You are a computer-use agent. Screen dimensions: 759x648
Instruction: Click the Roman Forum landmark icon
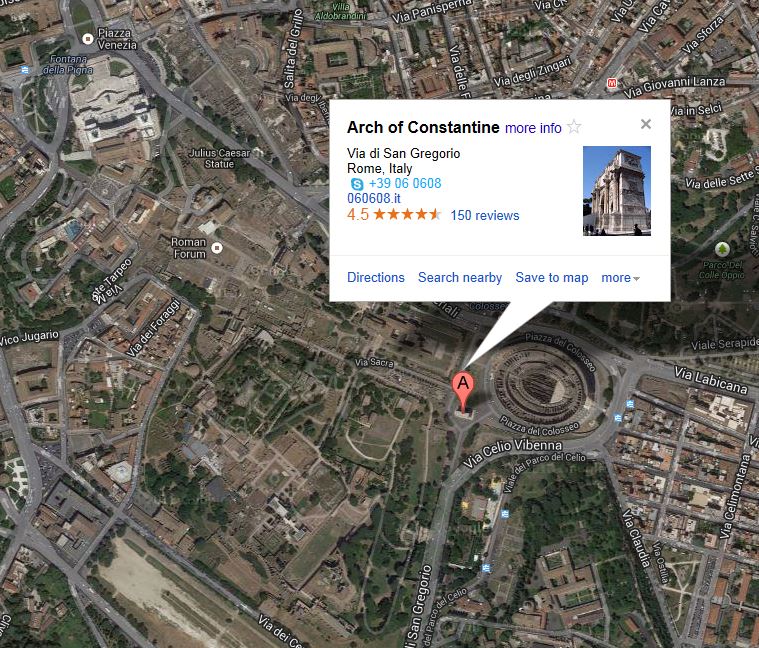coord(217,248)
